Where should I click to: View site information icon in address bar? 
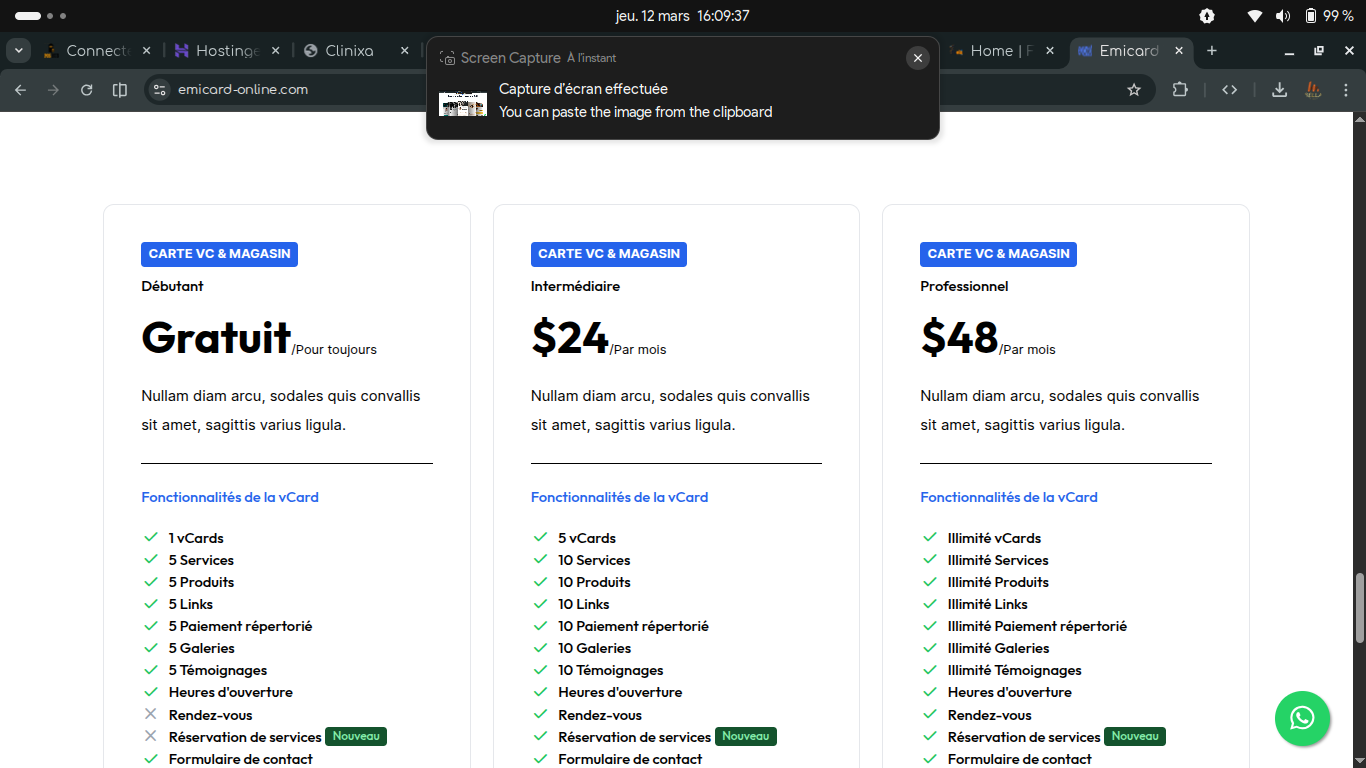(159, 90)
